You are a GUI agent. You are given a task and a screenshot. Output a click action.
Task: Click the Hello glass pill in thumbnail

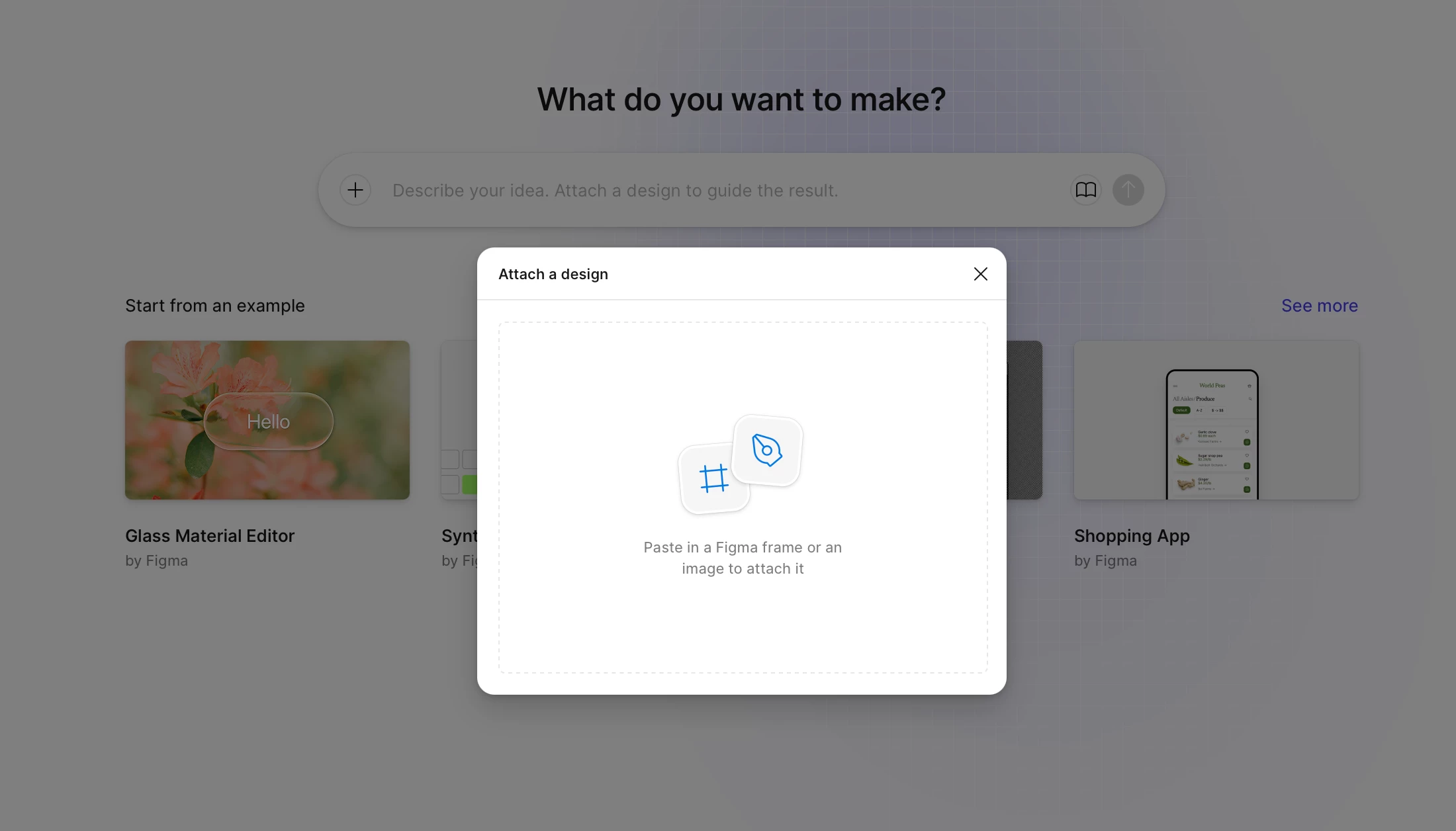point(268,421)
